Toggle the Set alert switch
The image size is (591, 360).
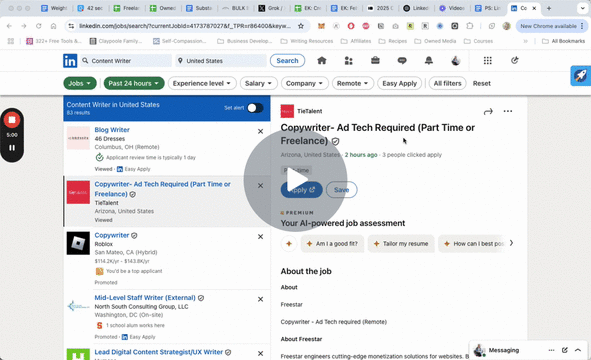[x=255, y=108]
